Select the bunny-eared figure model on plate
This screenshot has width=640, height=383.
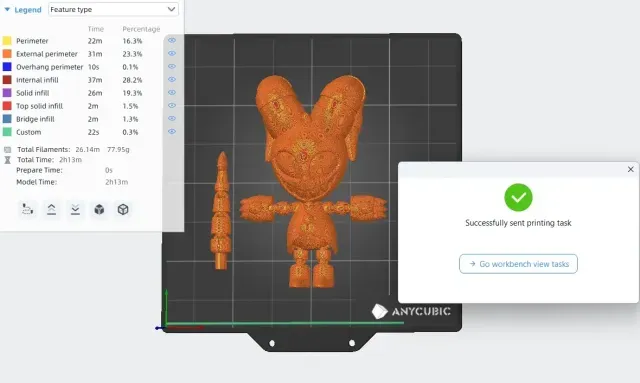click(x=312, y=180)
